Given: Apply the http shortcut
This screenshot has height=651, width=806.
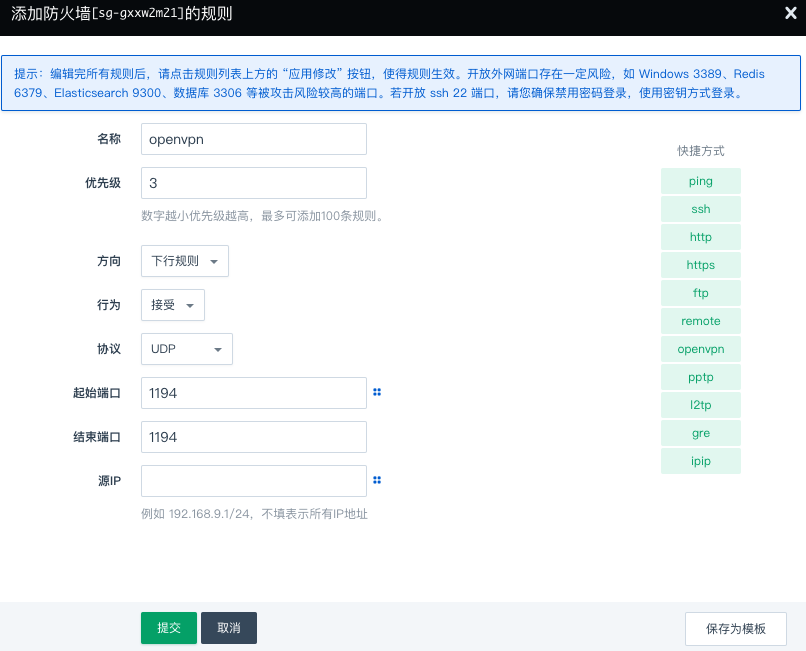Looking at the screenshot, I should point(701,237).
